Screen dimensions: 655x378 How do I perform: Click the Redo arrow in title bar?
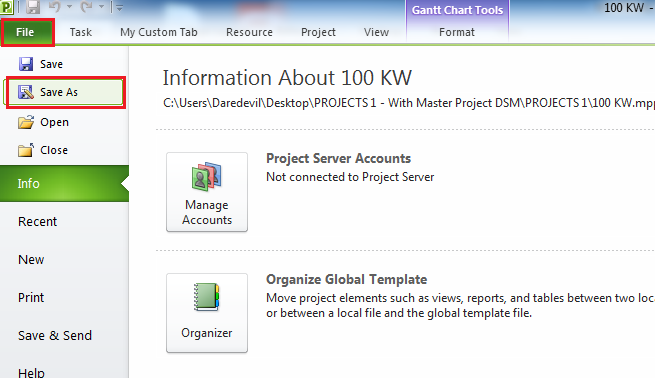[87, 7]
